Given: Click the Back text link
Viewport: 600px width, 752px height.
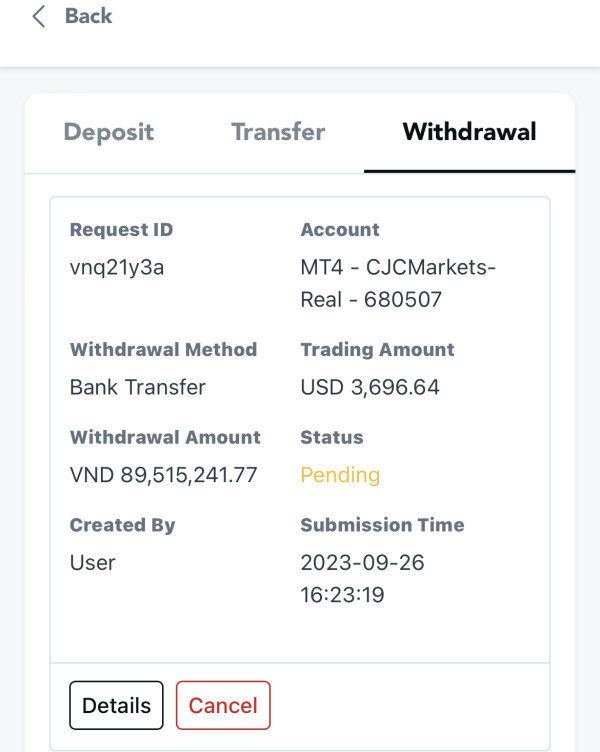Looking at the screenshot, I should click(x=88, y=17).
